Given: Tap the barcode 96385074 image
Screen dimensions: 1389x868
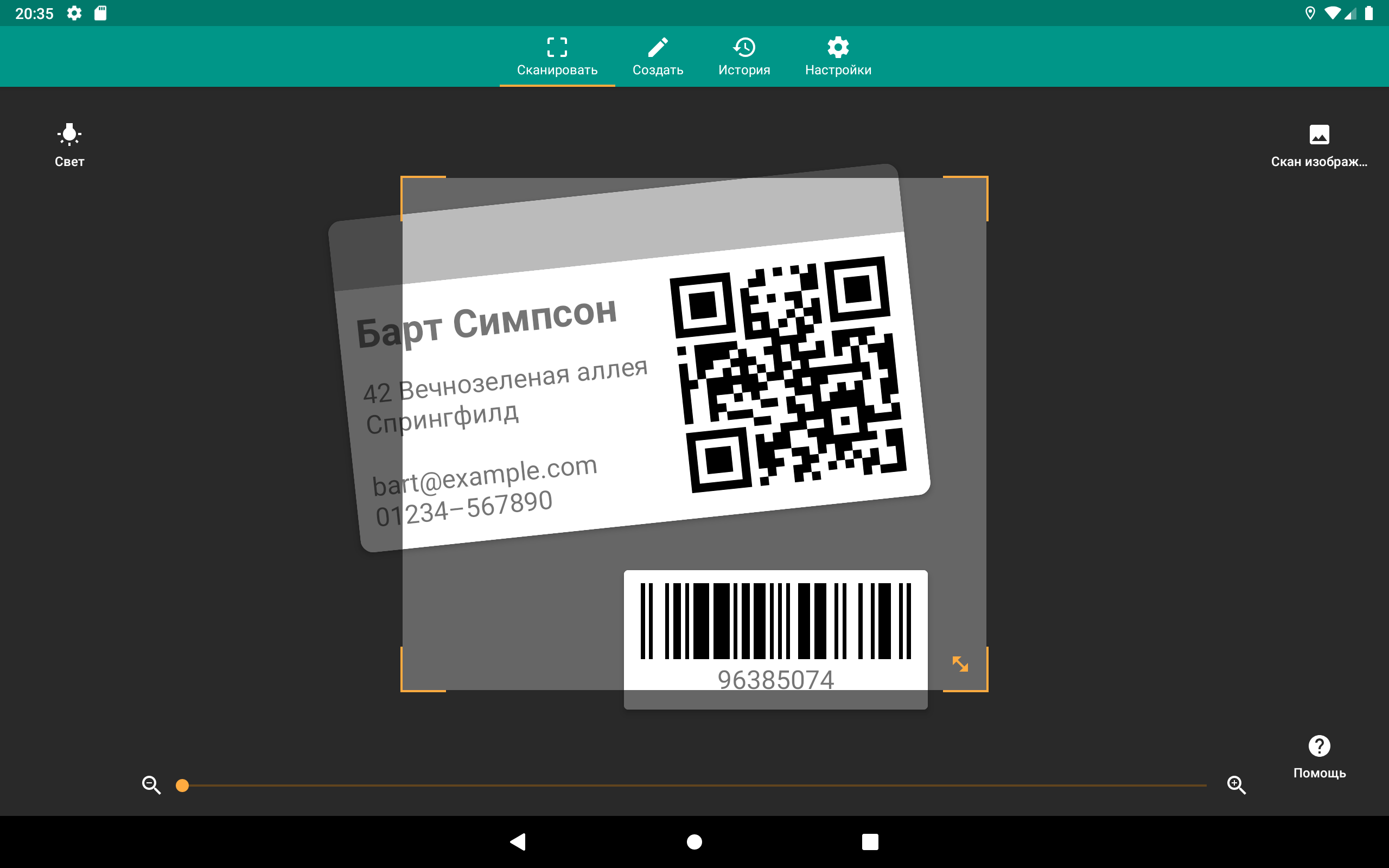Looking at the screenshot, I should [775, 621].
